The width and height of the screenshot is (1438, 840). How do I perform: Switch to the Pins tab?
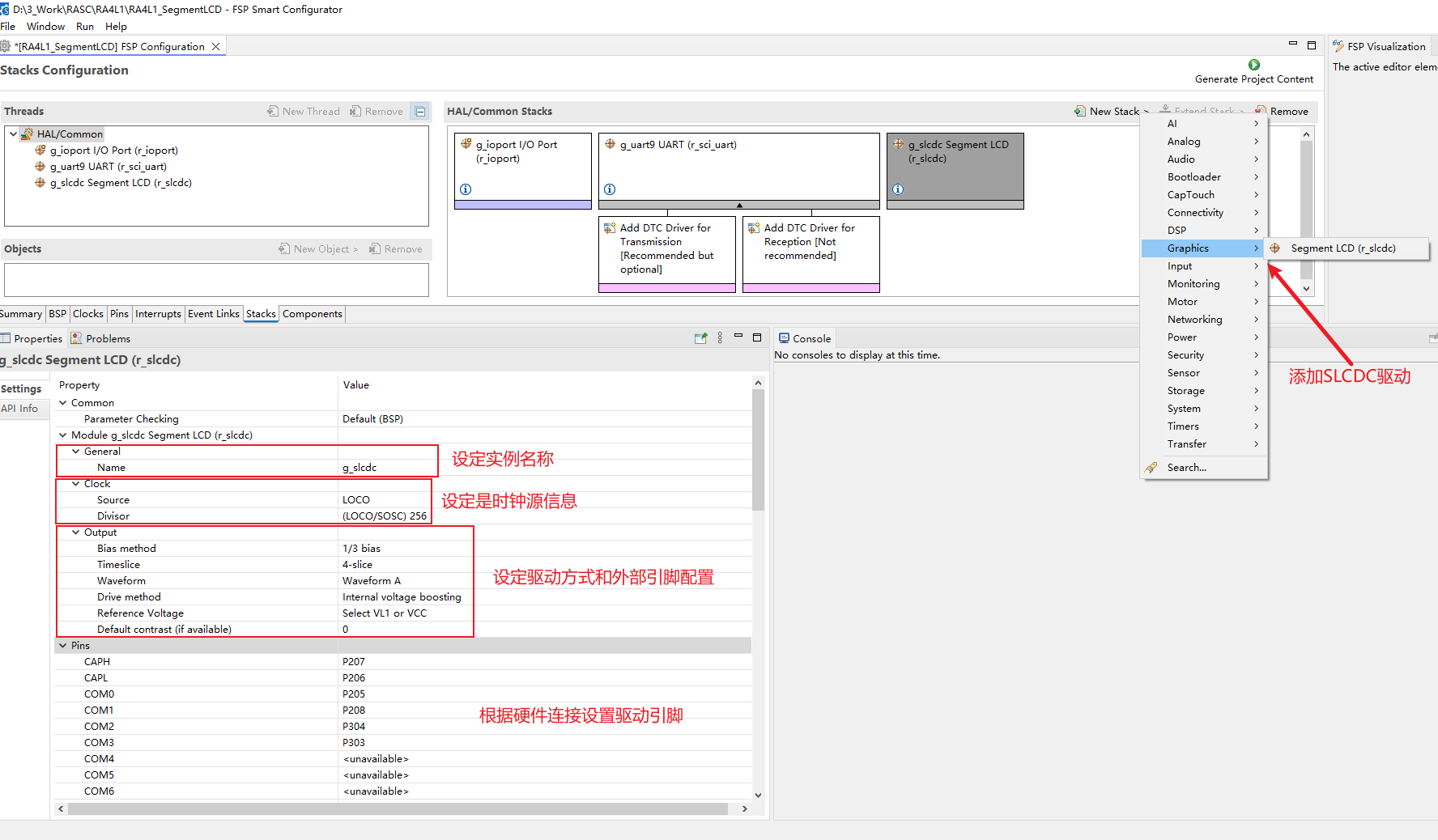[120, 314]
